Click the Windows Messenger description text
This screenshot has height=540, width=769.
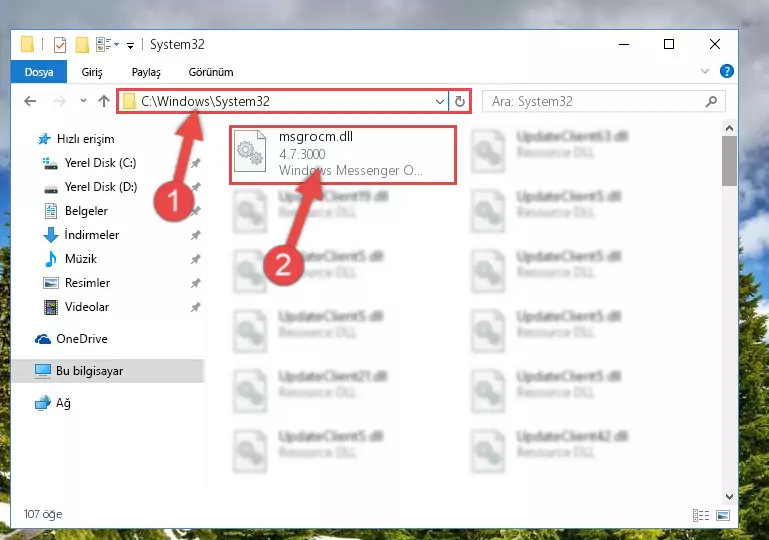coord(350,170)
